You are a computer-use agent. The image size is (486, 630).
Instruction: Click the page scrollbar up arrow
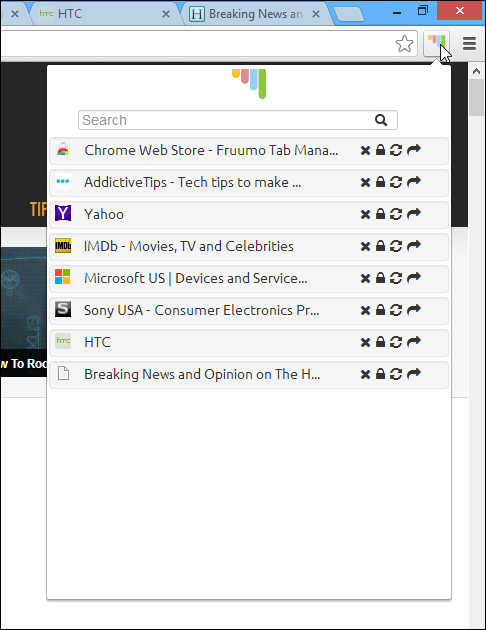tap(477, 71)
